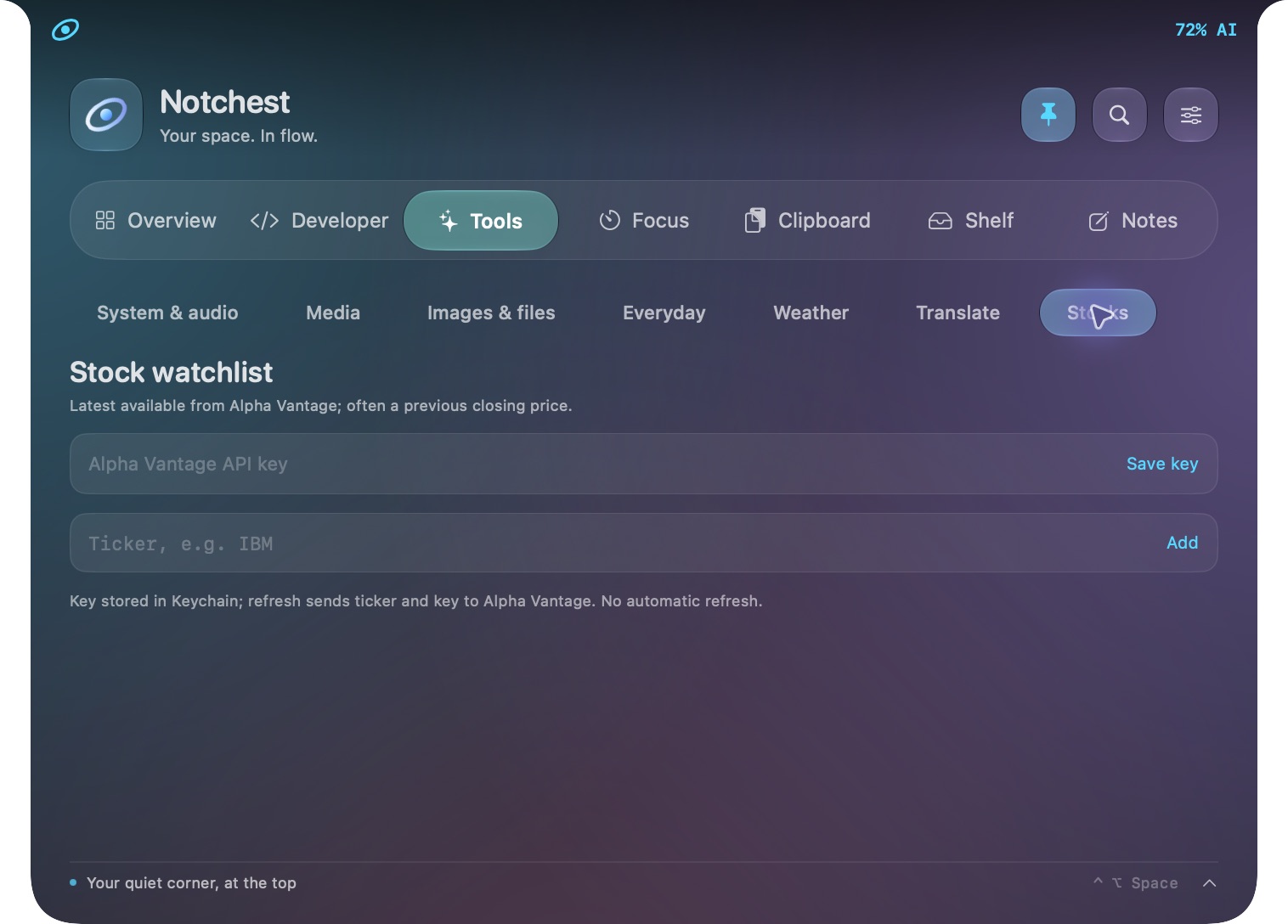Open the Translate sub-tab
The height and width of the screenshot is (924, 1288).
(958, 313)
